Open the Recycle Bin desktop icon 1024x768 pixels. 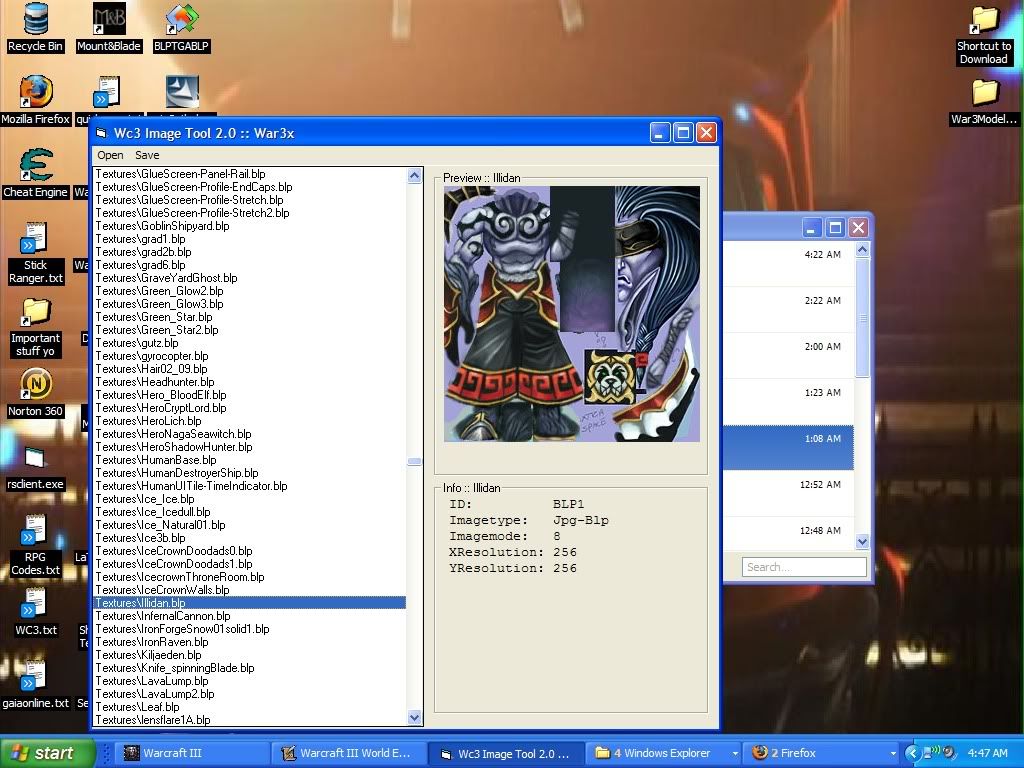35,27
